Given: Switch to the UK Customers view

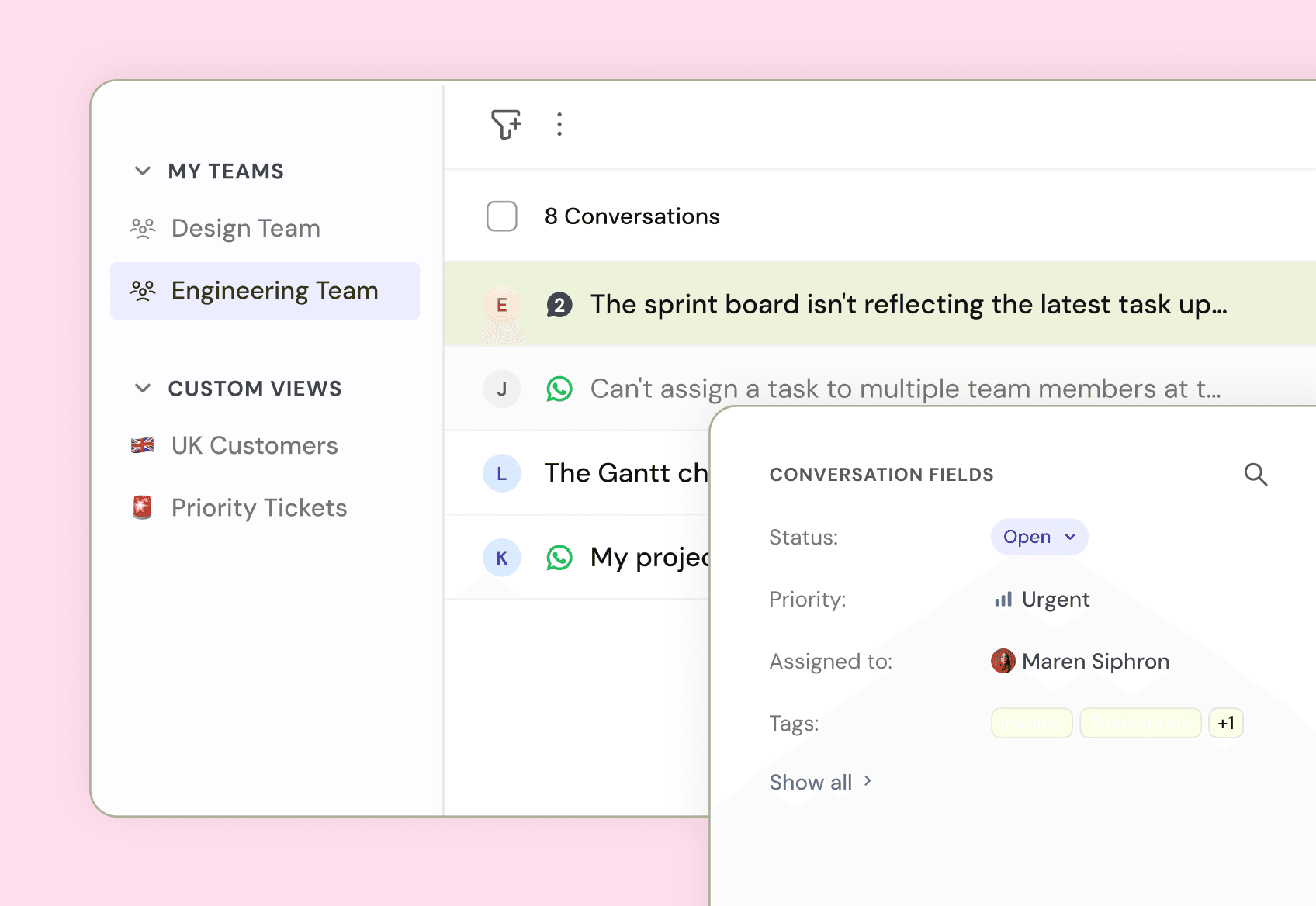Looking at the screenshot, I should click(254, 445).
